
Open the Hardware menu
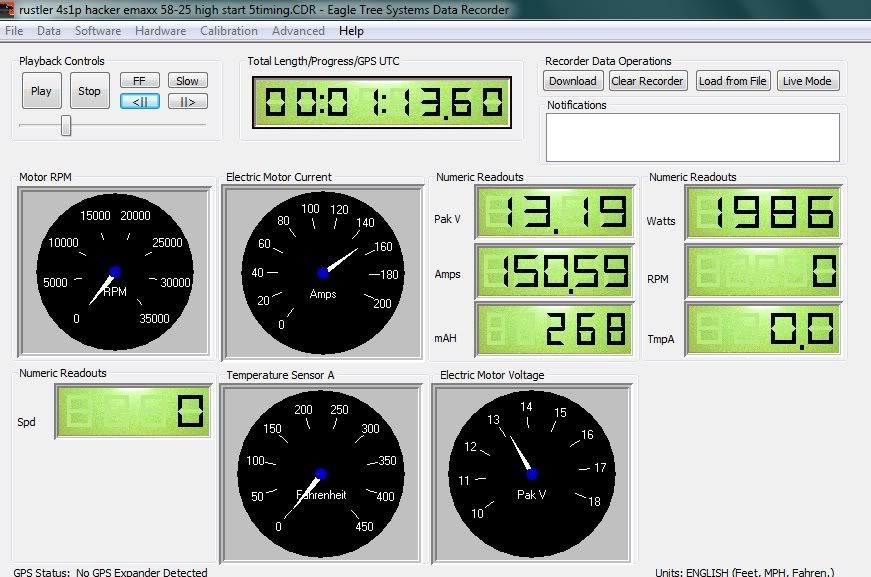point(160,31)
